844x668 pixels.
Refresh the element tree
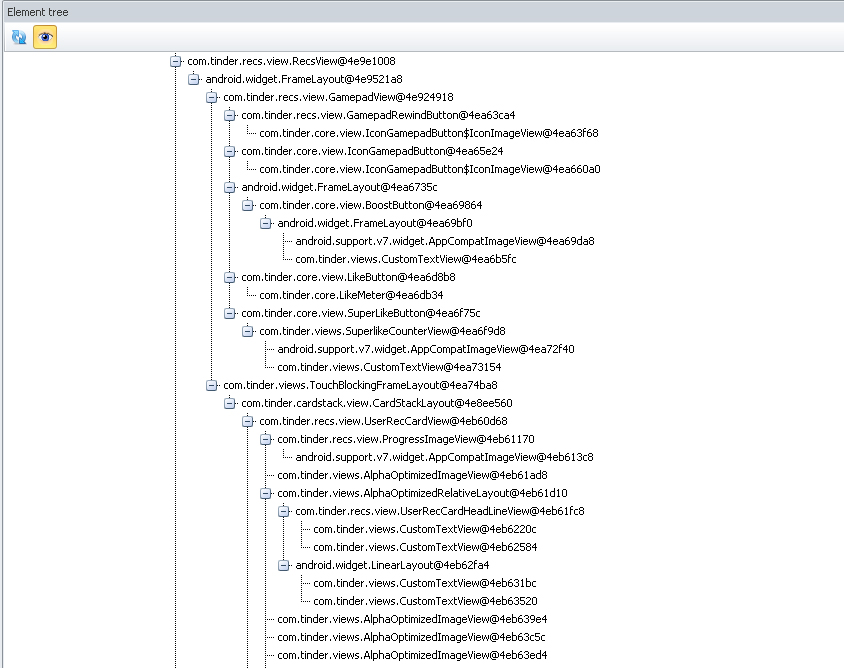tap(19, 37)
